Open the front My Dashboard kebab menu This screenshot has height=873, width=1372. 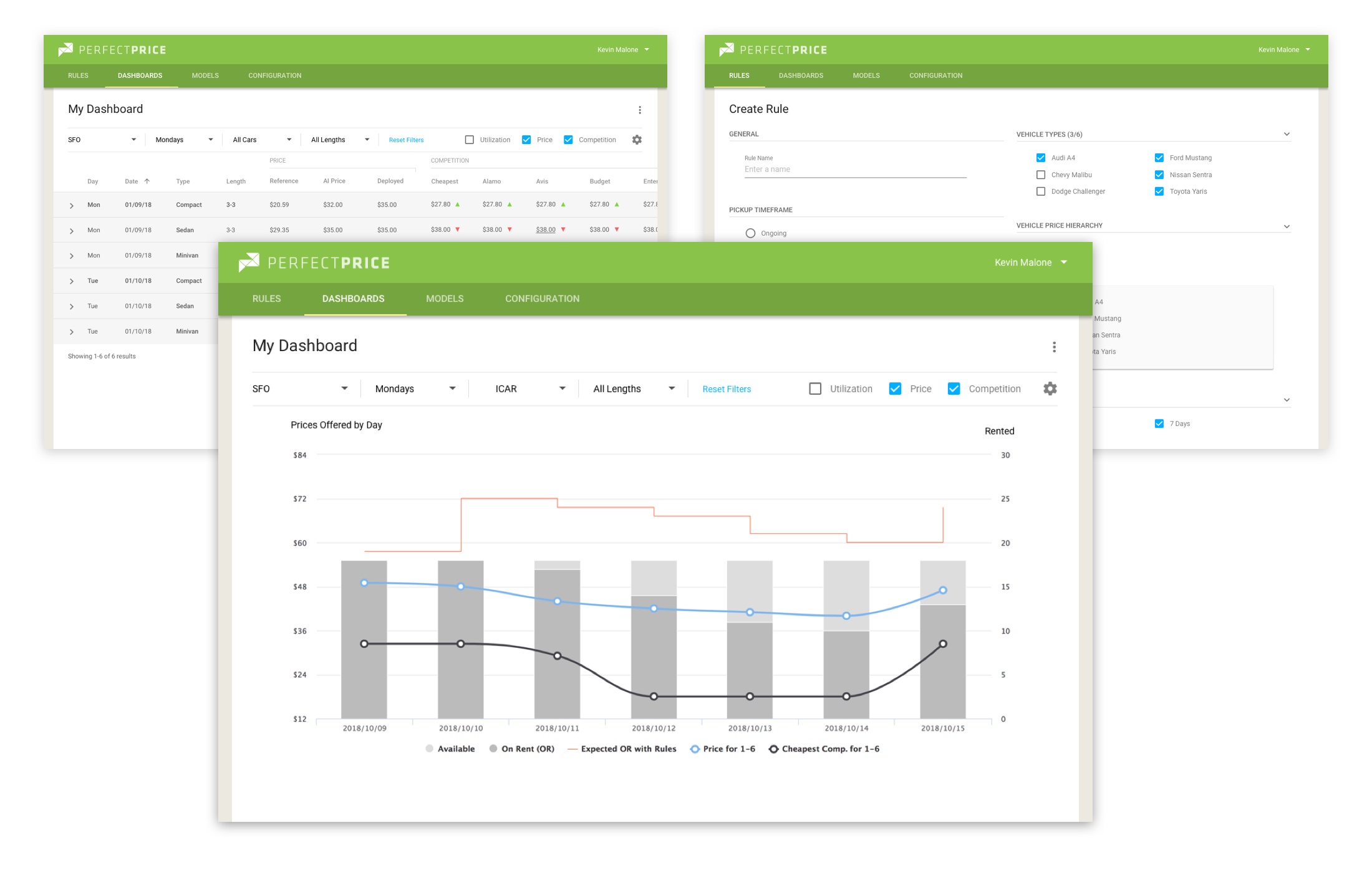1054,347
